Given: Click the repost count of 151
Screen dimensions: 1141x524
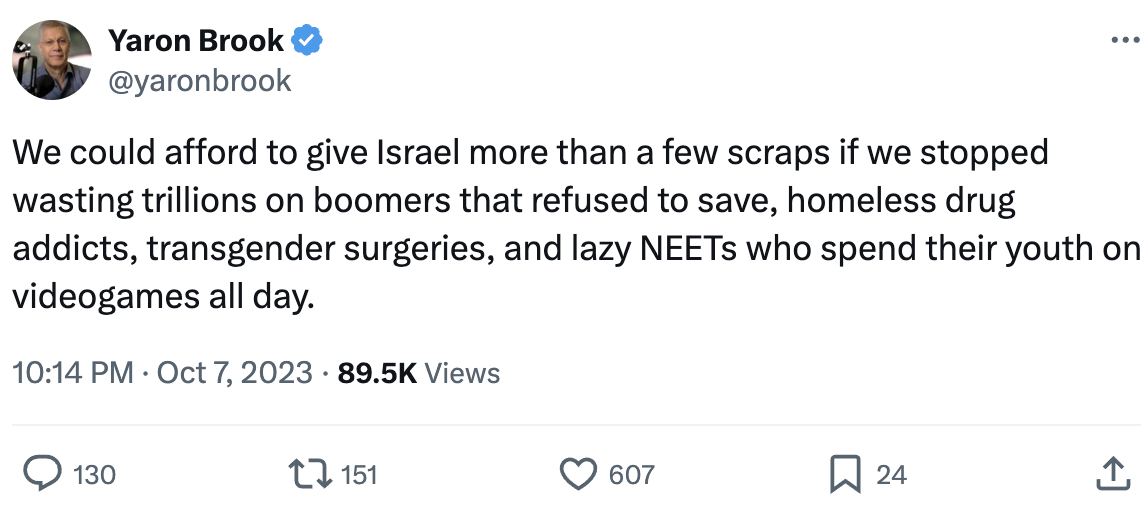Looking at the screenshot, I should point(359,475).
